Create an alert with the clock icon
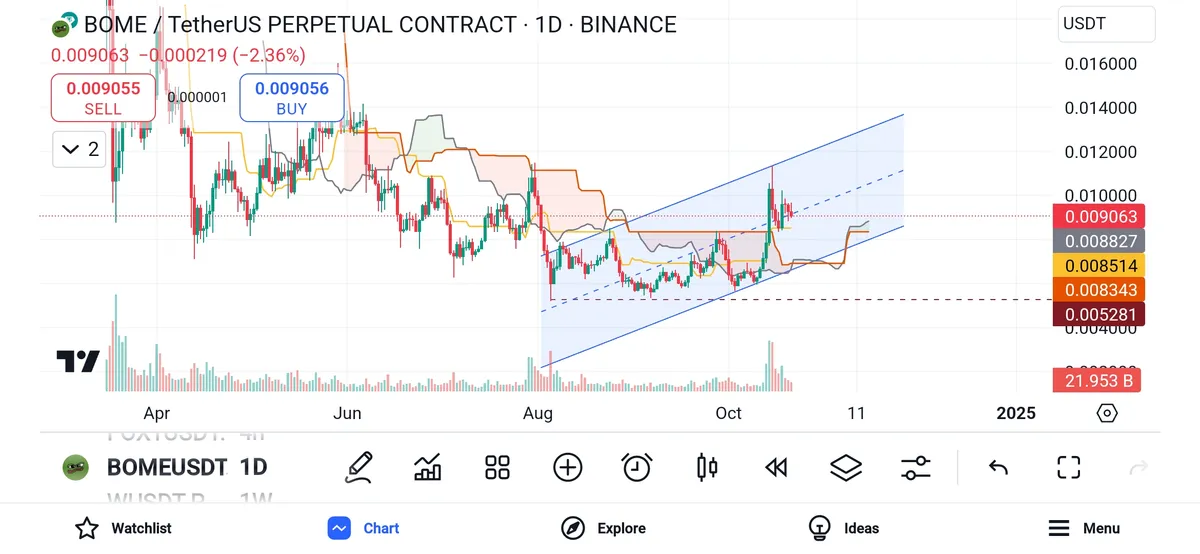 coord(637,467)
